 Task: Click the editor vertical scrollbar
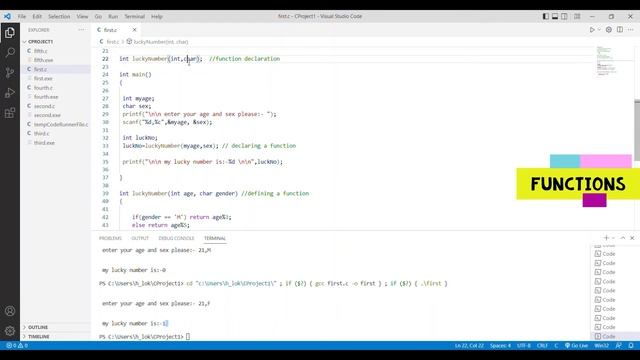click(x=637, y=130)
